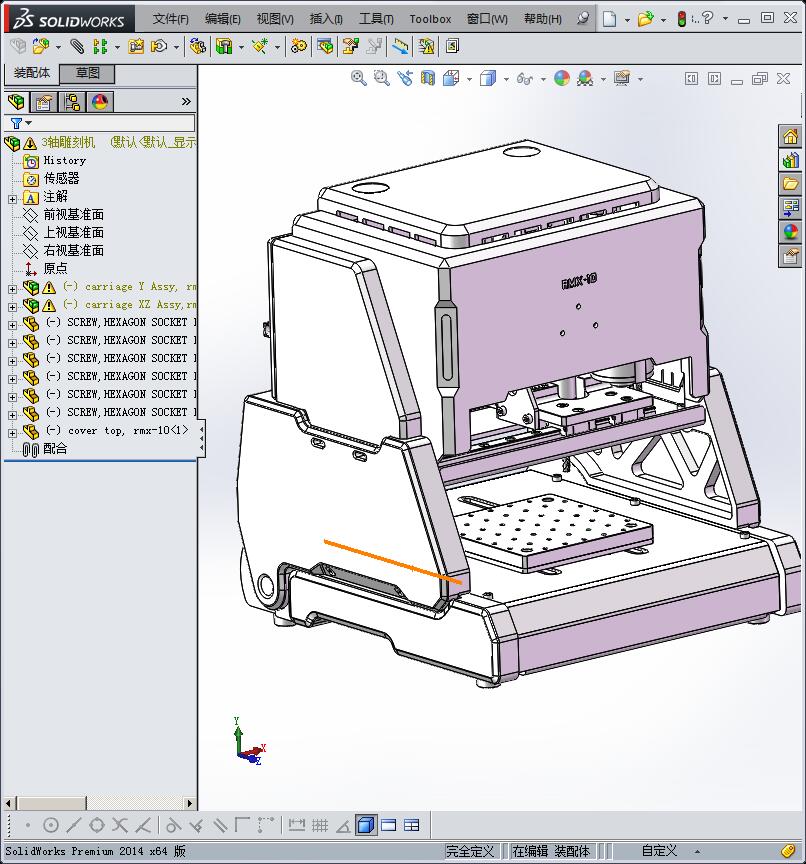The height and width of the screenshot is (864, 806).
Task: Click the tree panel horizontal scrollbar right arrow
Action: pyautogui.click(x=189, y=803)
